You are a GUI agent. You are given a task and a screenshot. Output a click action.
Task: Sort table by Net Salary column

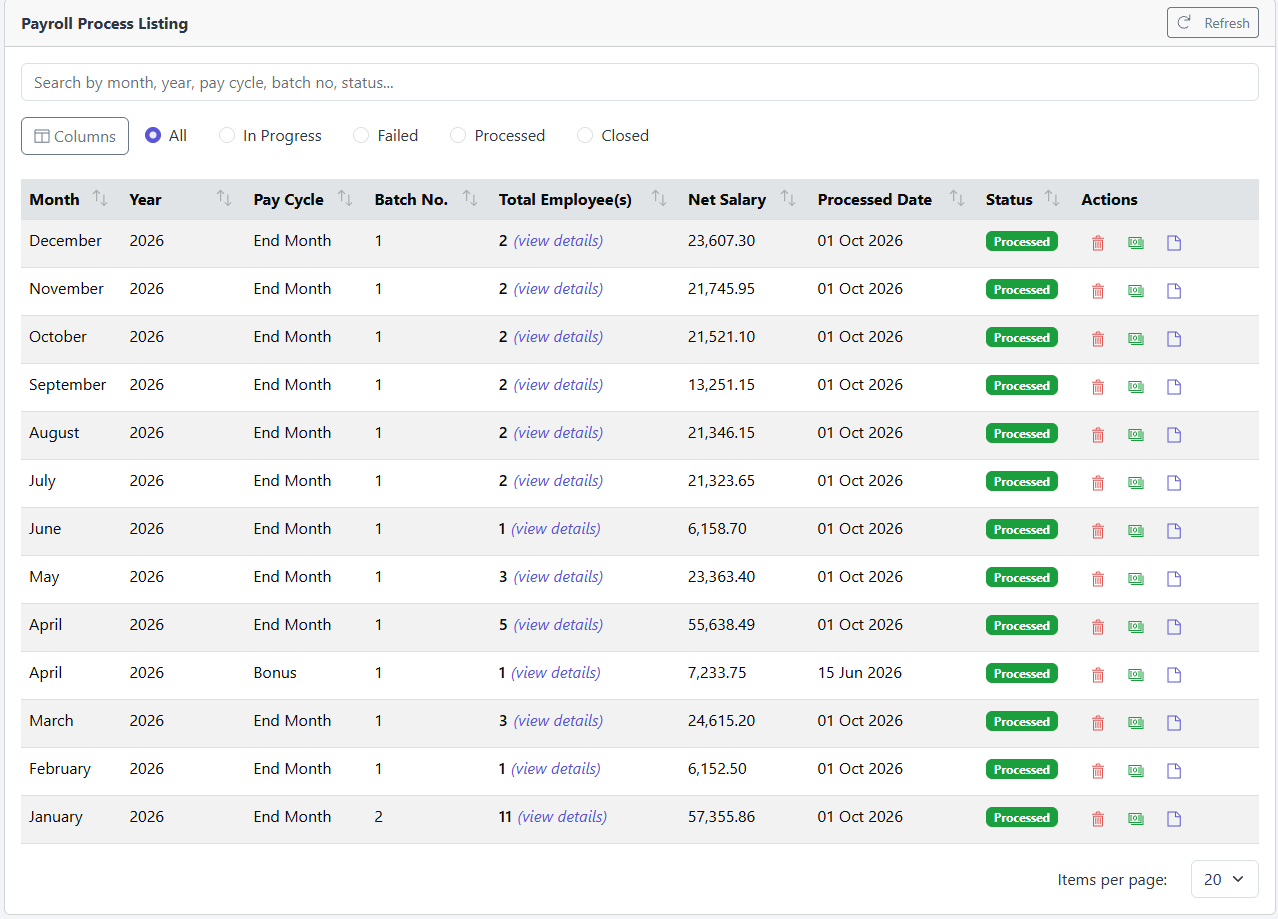pyautogui.click(x=788, y=199)
